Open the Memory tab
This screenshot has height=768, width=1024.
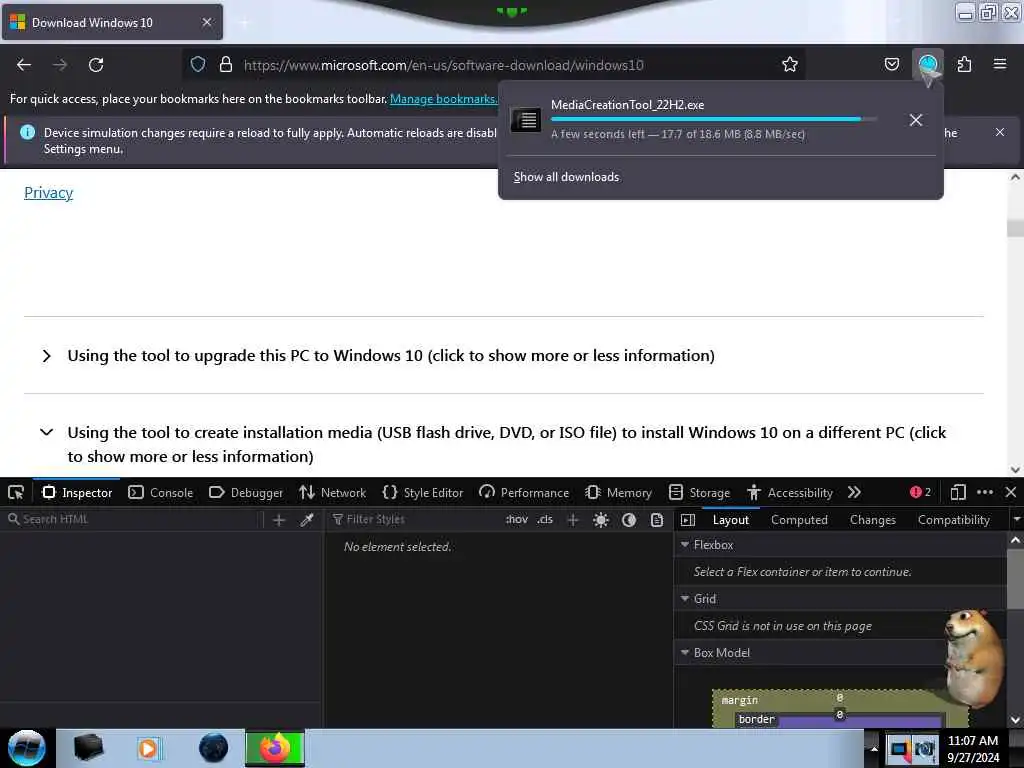(618, 492)
